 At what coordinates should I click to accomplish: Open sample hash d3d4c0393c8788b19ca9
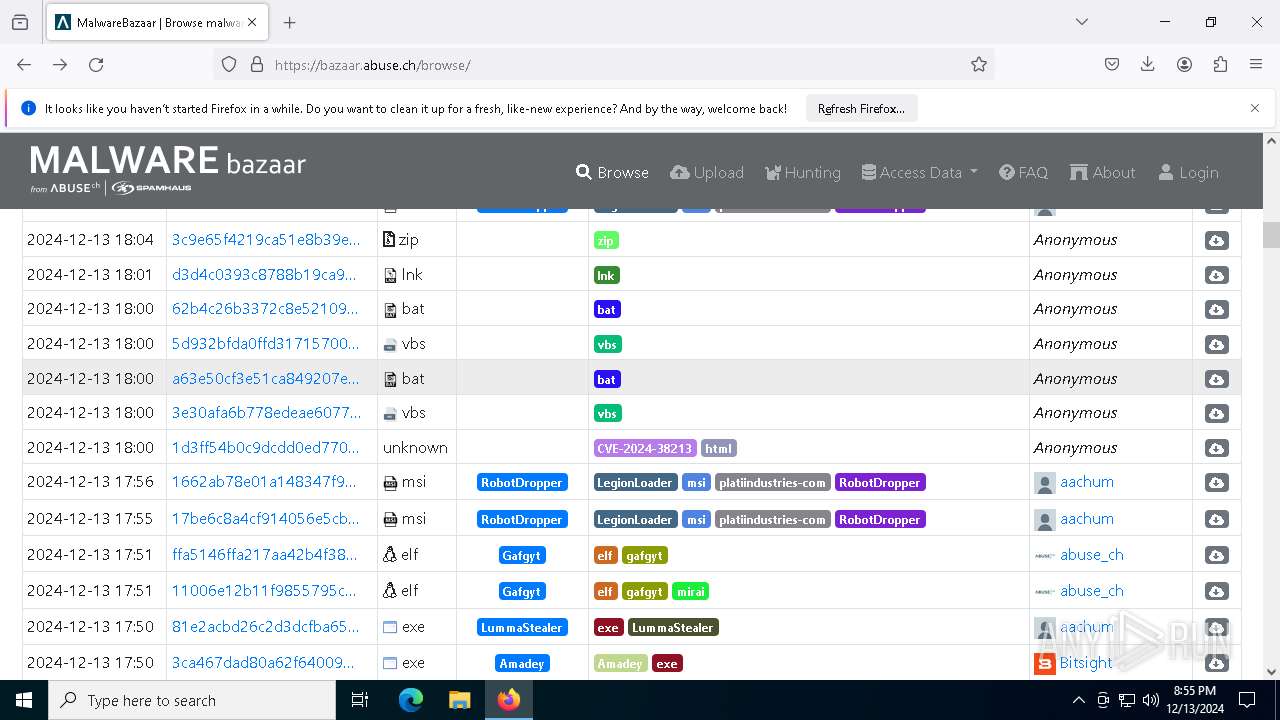264,274
